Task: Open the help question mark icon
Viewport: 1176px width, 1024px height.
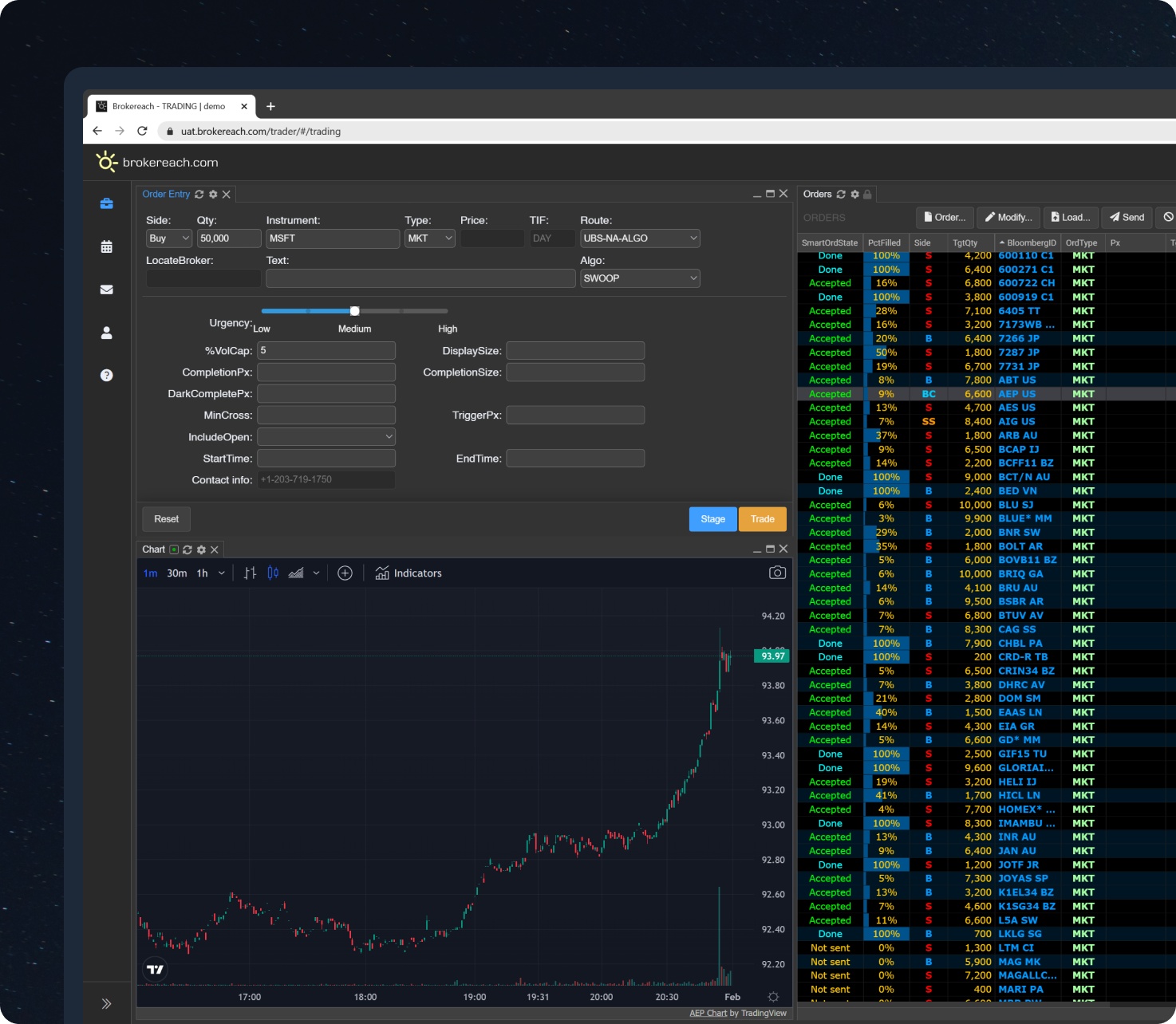Action: click(x=106, y=376)
